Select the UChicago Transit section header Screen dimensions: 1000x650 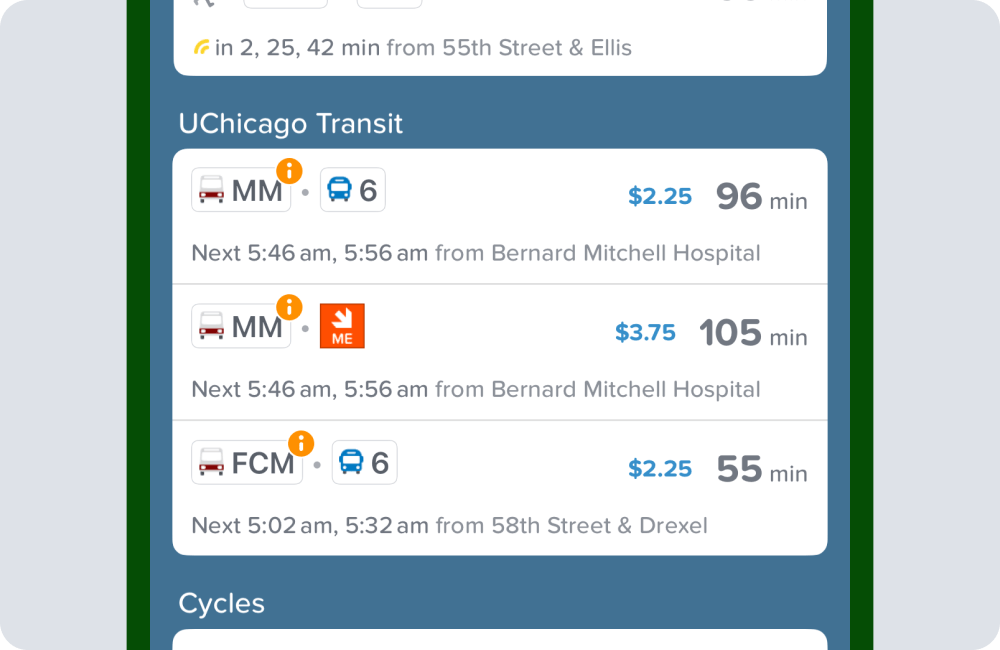coord(290,124)
